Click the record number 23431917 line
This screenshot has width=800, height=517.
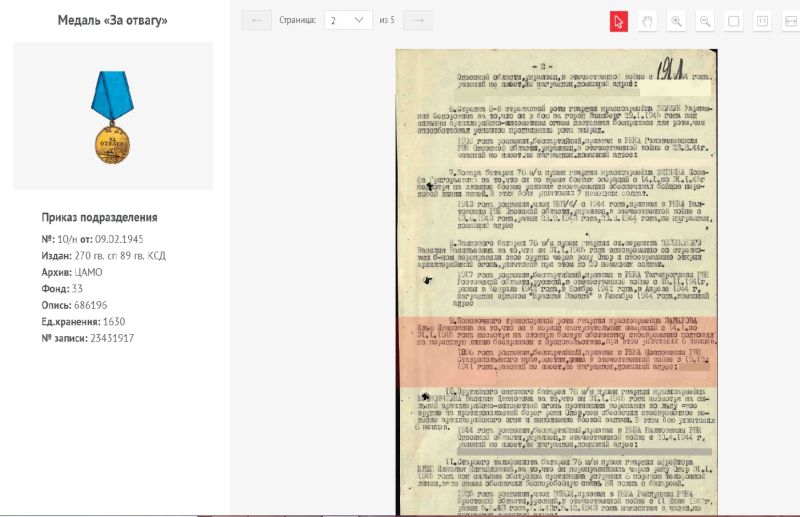[x=87, y=338]
